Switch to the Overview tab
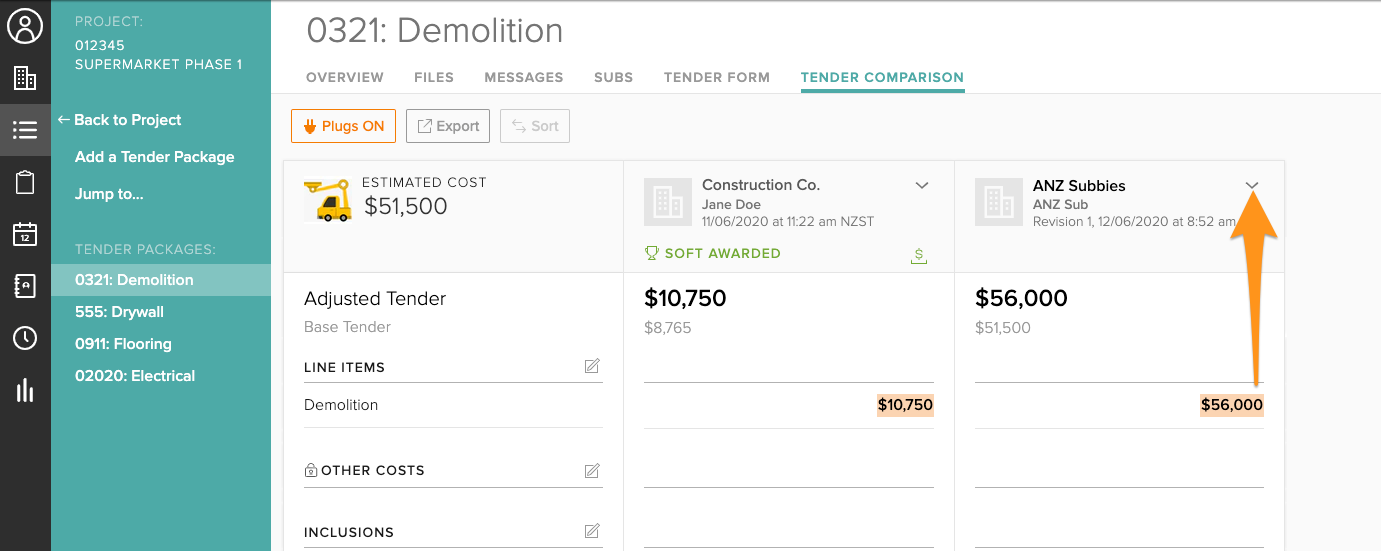 pos(345,77)
